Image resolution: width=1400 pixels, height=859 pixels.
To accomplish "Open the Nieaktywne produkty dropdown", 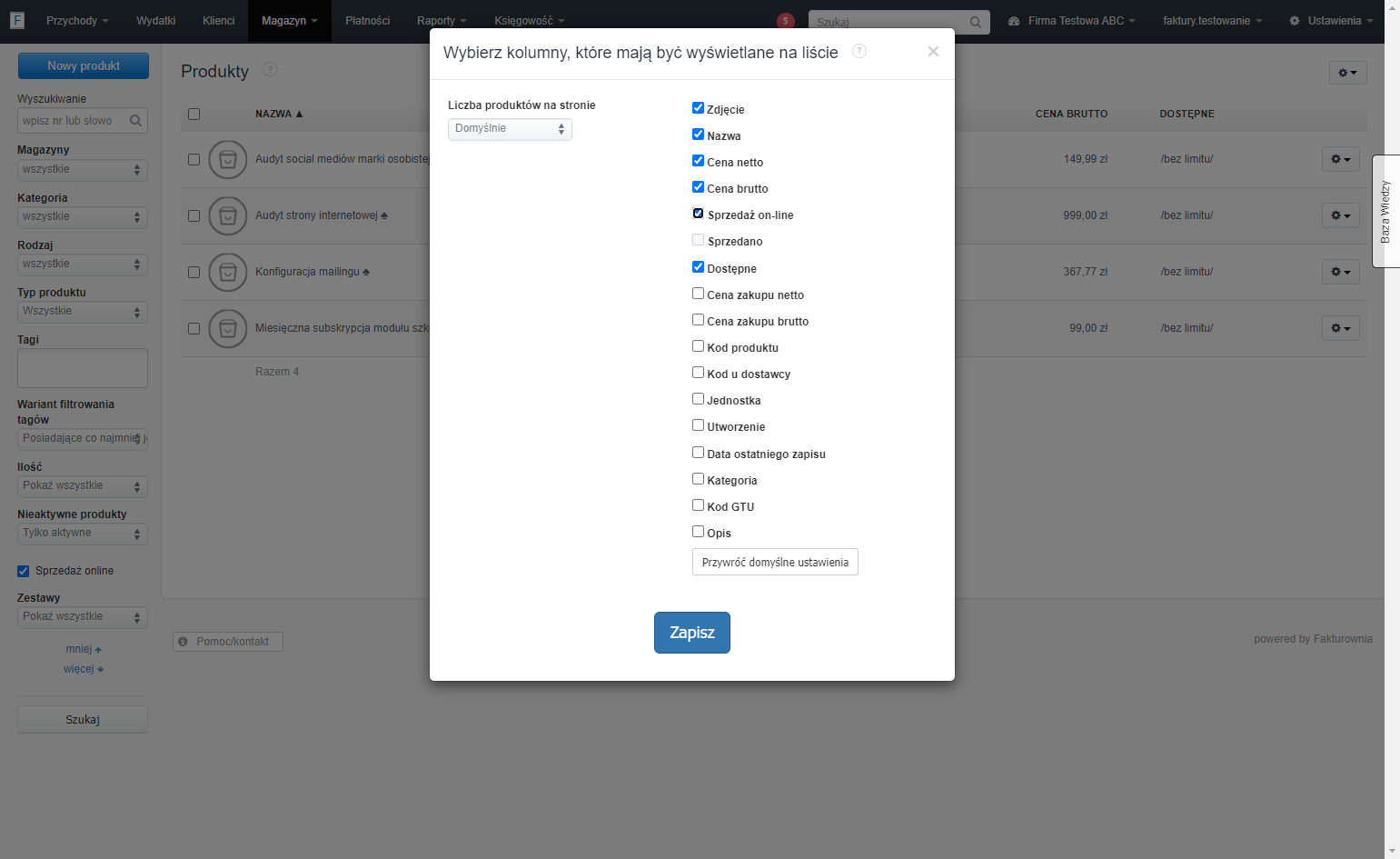I will [83, 534].
